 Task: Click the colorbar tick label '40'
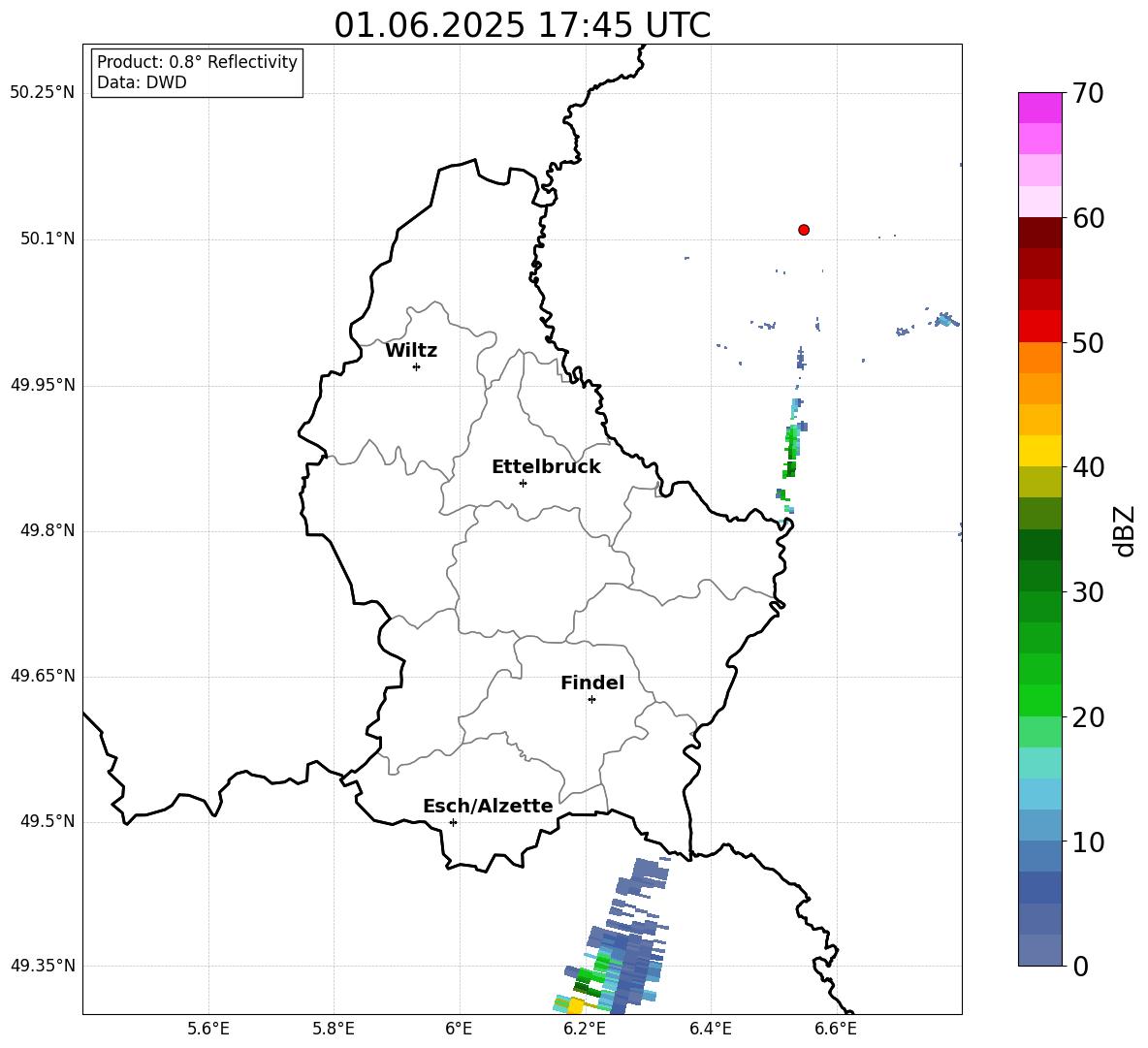click(x=1088, y=467)
